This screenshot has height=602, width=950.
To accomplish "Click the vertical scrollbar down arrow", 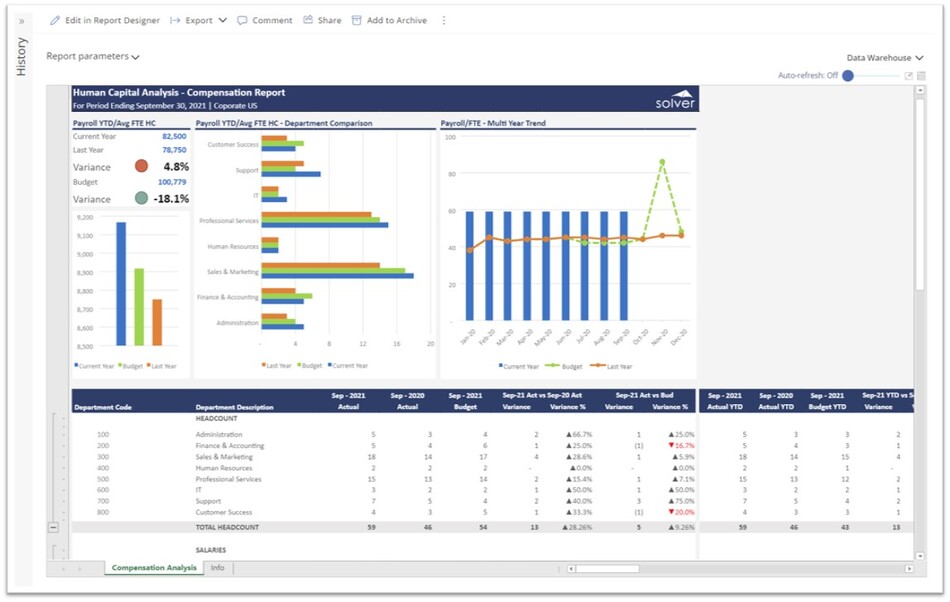I will tap(920, 555).
